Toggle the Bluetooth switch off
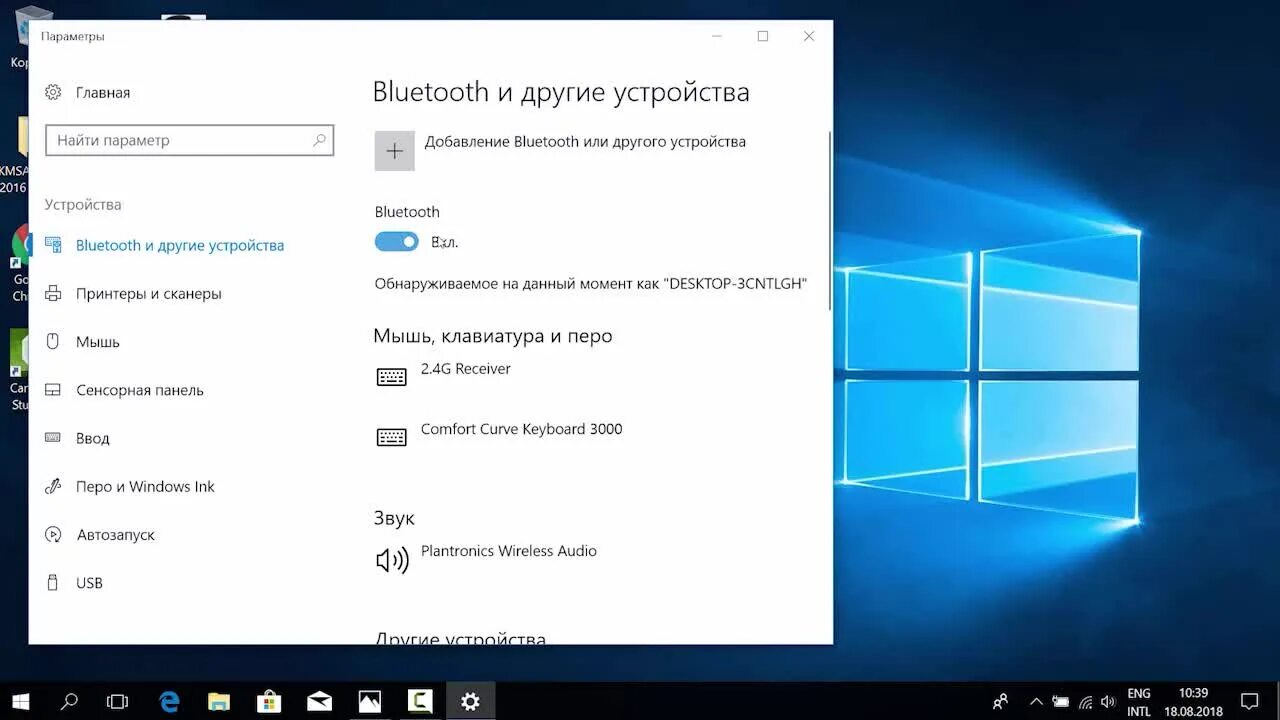 [x=397, y=242]
